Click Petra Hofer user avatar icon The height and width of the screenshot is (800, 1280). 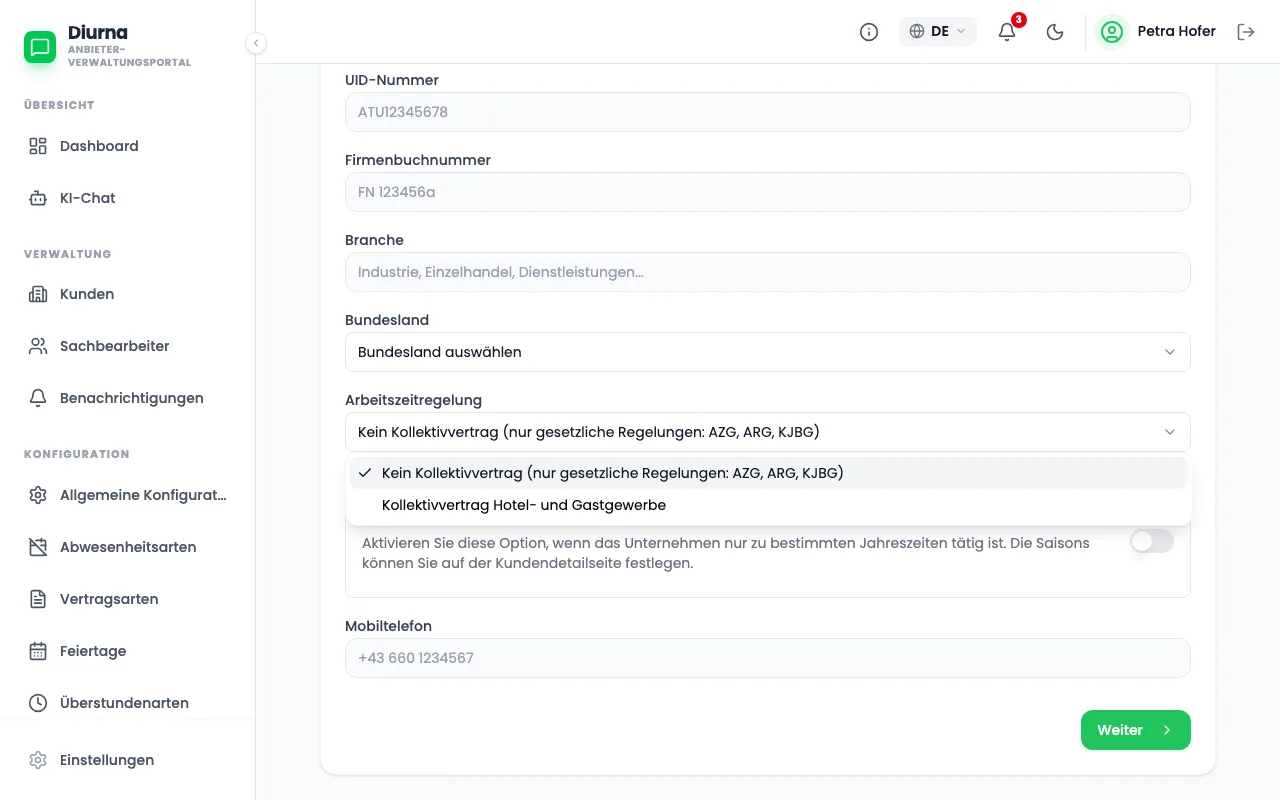pos(1112,32)
